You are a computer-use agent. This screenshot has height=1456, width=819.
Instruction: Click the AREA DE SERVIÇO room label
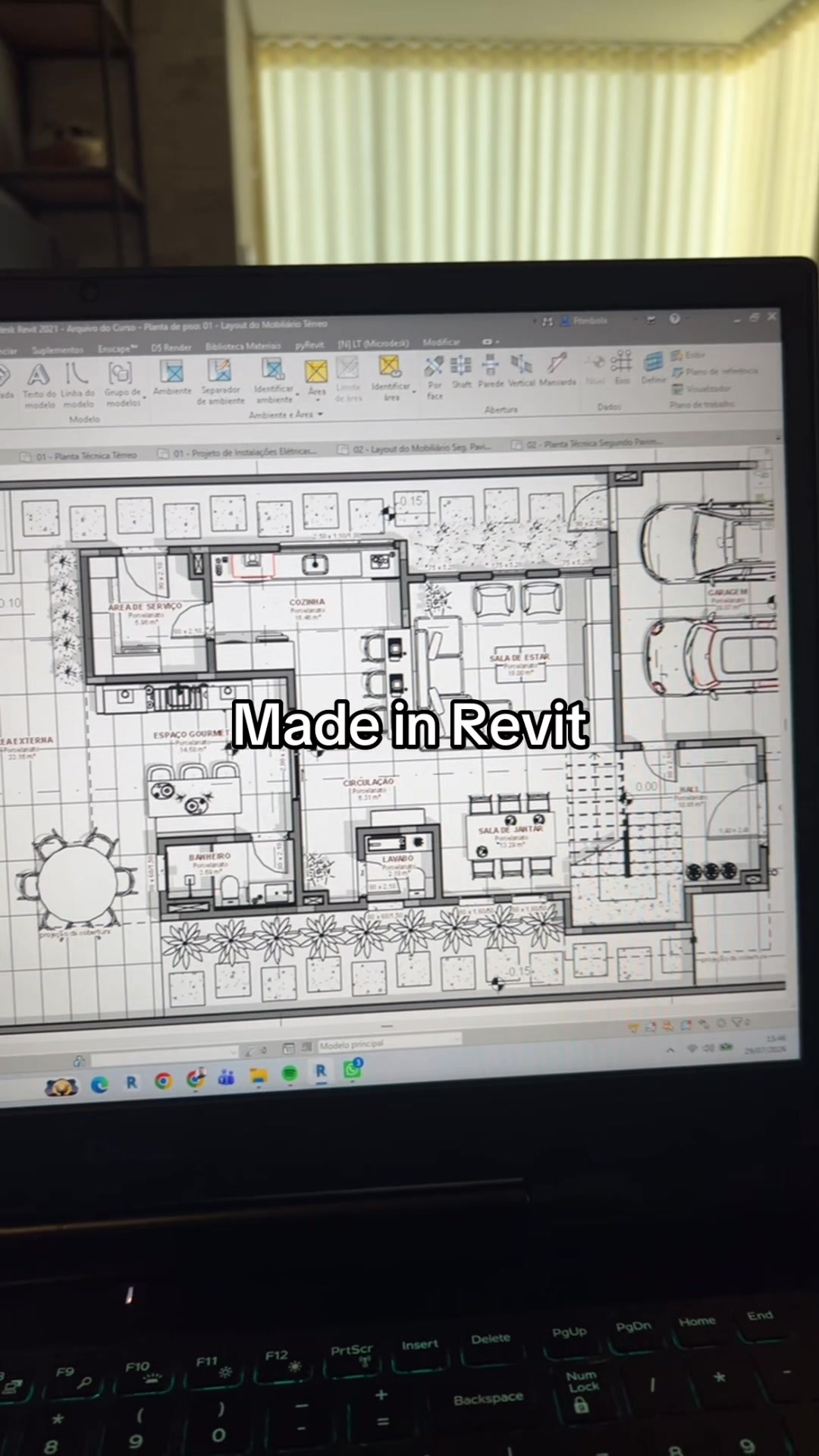point(145,607)
